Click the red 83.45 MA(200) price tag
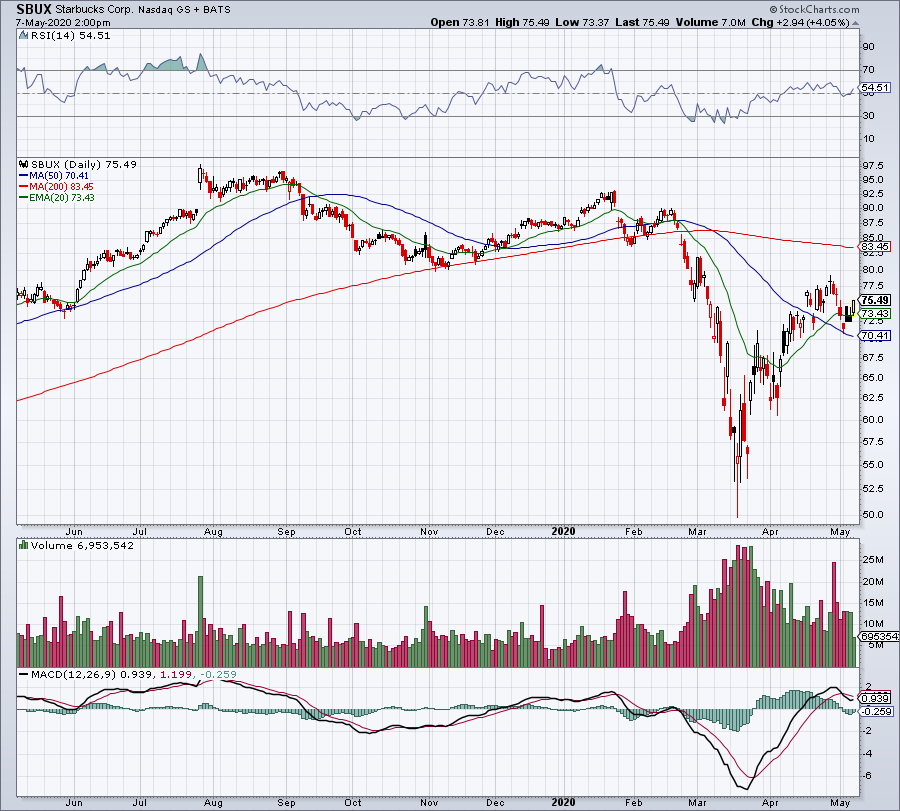Image resolution: width=900 pixels, height=811 pixels. click(875, 247)
